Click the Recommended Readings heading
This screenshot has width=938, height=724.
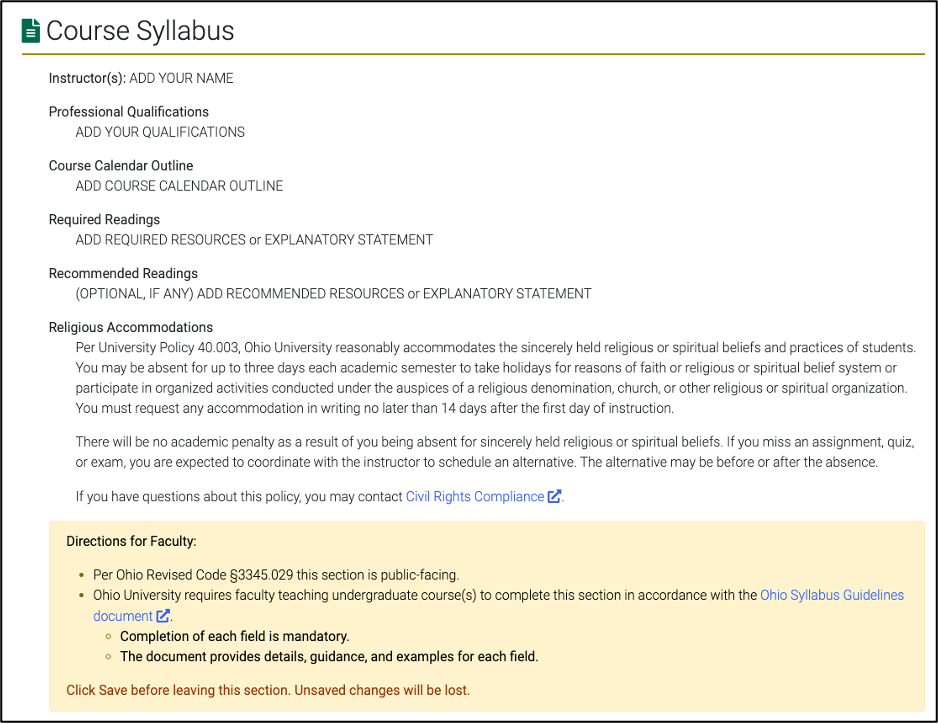123,272
